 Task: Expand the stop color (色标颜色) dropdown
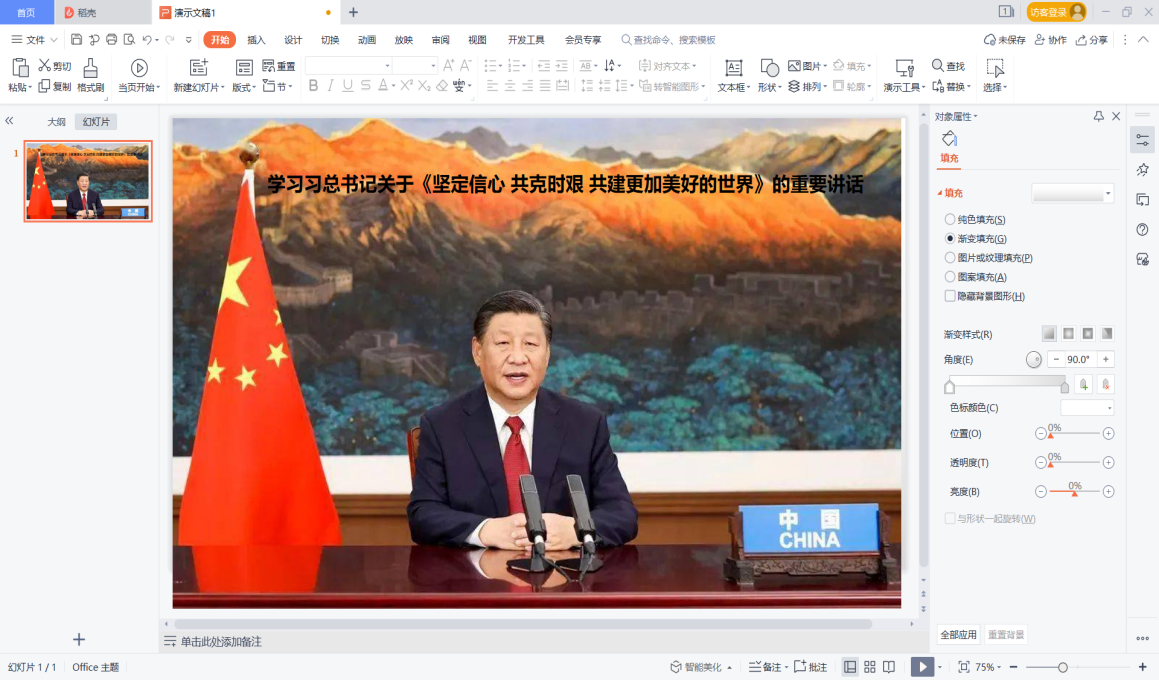coord(1087,408)
